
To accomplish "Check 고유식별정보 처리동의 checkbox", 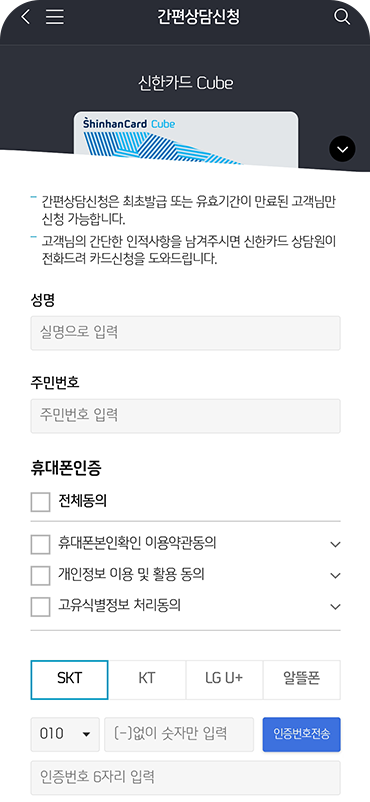I will (40, 607).
